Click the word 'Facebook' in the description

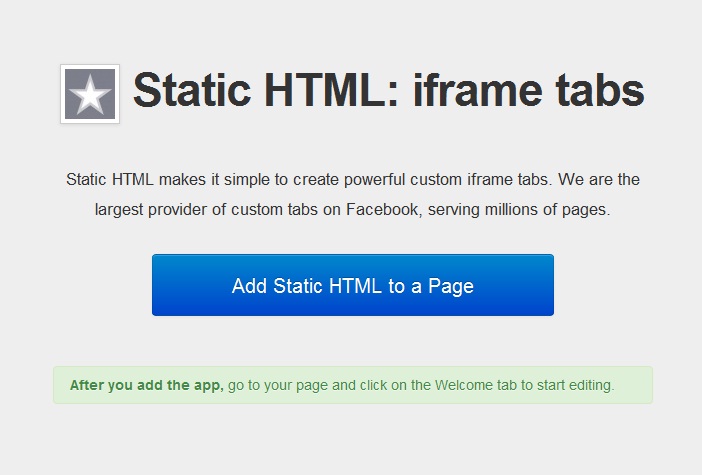point(382,210)
